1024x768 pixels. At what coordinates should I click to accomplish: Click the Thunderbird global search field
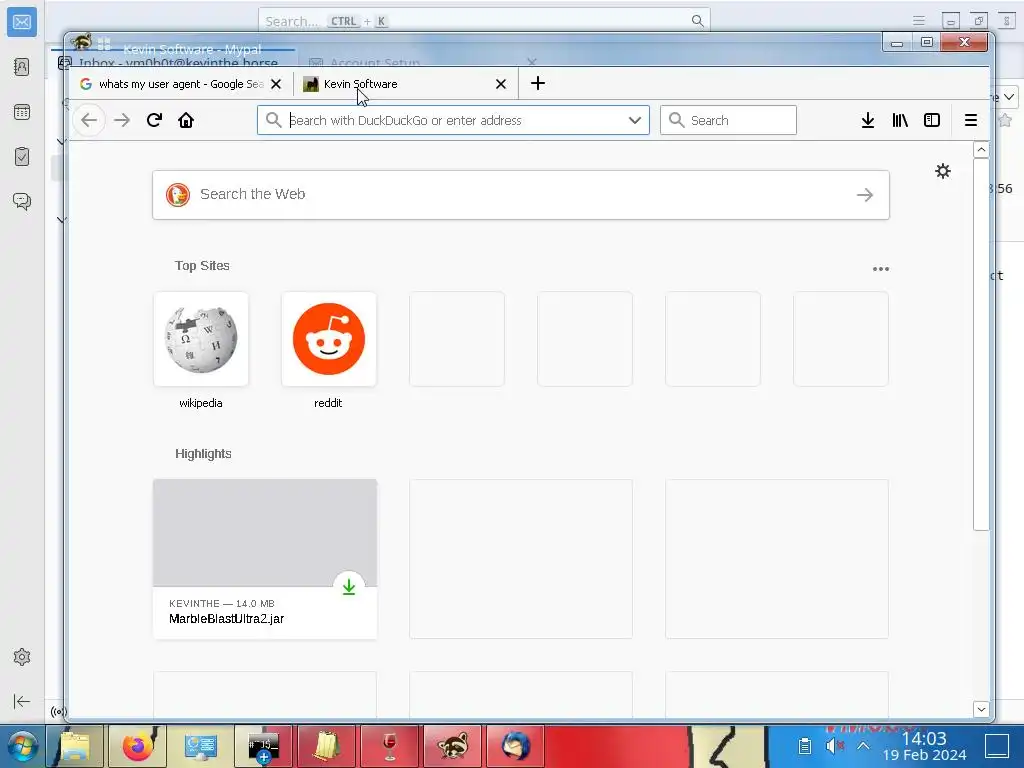(x=484, y=21)
